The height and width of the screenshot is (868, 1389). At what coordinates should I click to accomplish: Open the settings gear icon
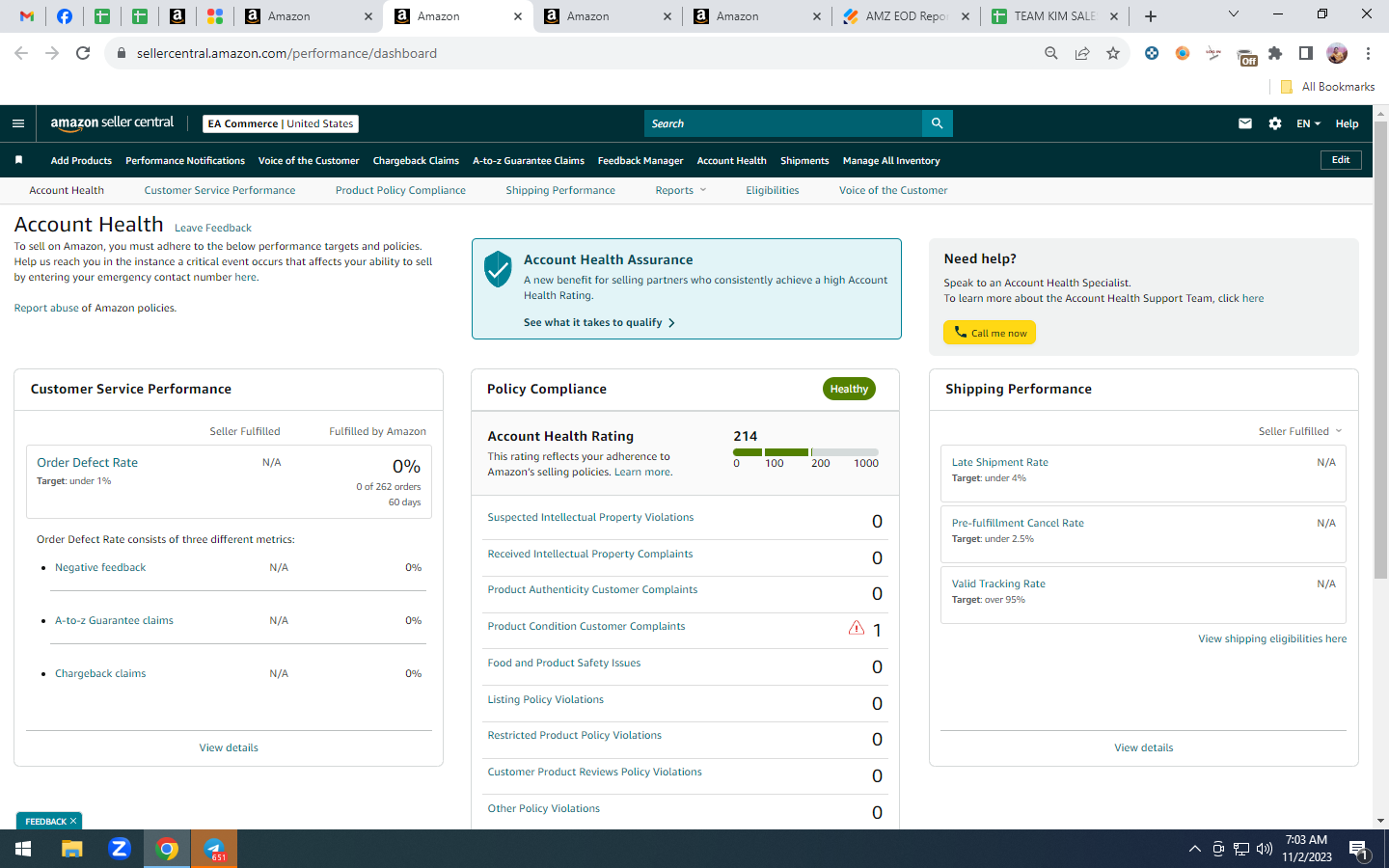pos(1275,123)
